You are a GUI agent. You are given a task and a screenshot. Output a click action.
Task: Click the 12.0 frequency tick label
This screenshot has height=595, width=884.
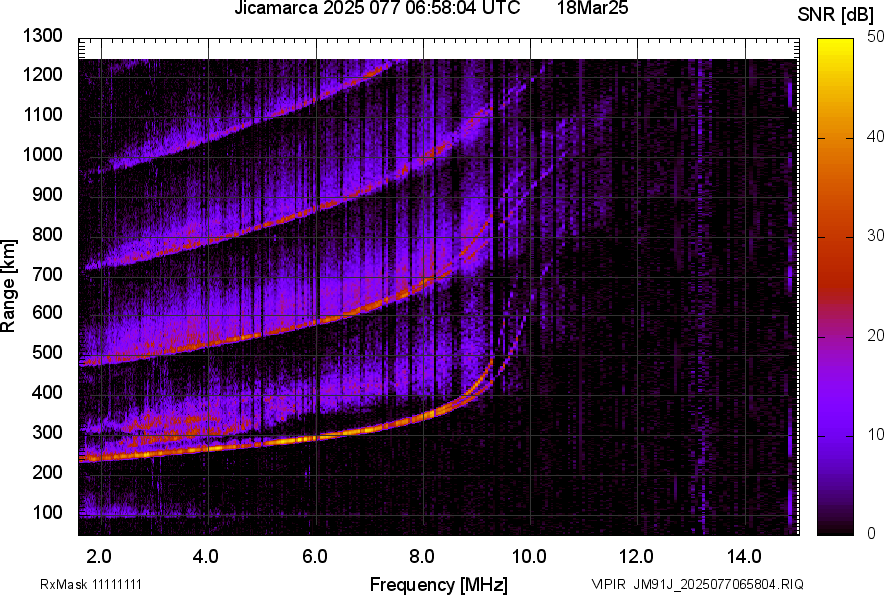[x=637, y=557]
